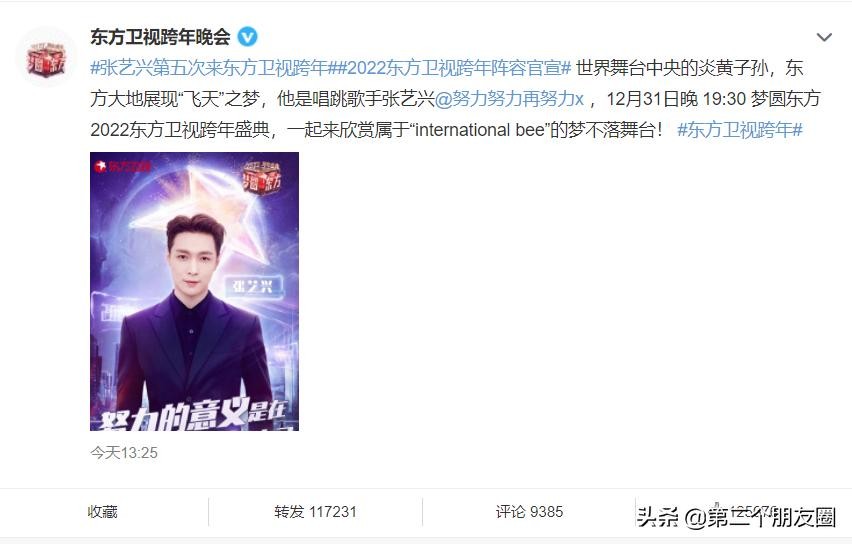Open the 今天13:25 timestamp link
This screenshot has width=852, height=544.
click(x=124, y=453)
